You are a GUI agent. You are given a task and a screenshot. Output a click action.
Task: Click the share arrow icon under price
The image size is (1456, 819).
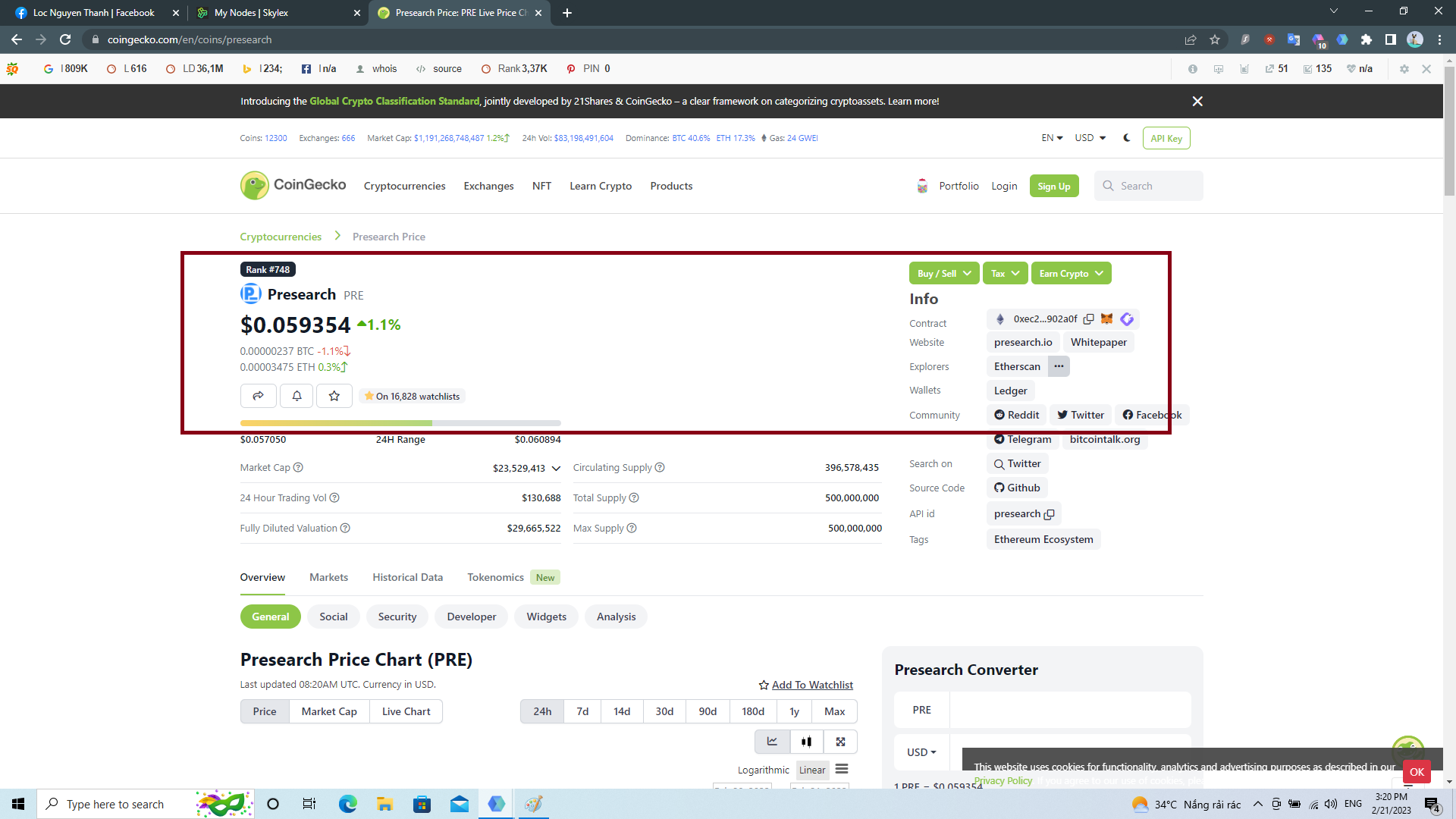258,396
